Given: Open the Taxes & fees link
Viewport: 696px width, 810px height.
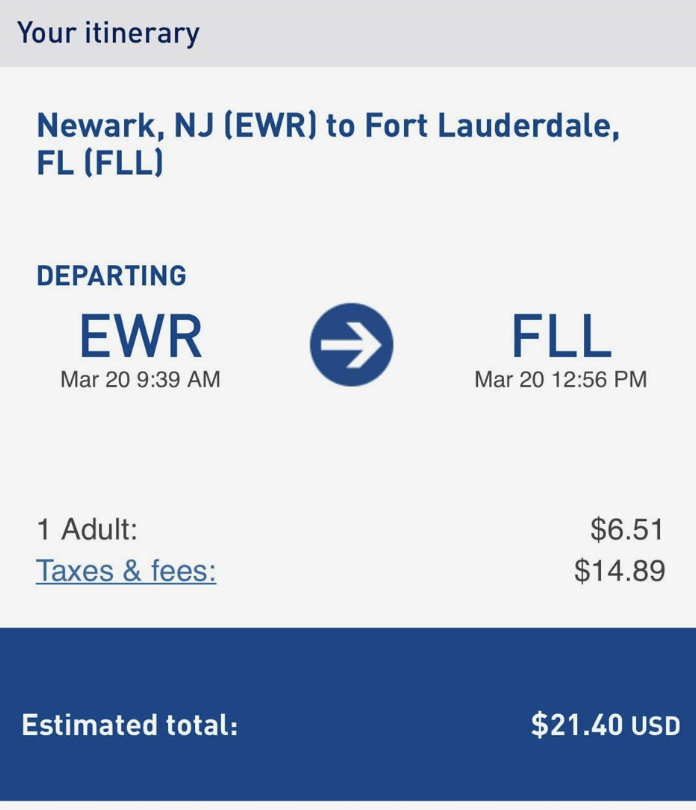Looking at the screenshot, I should (x=126, y=571).
